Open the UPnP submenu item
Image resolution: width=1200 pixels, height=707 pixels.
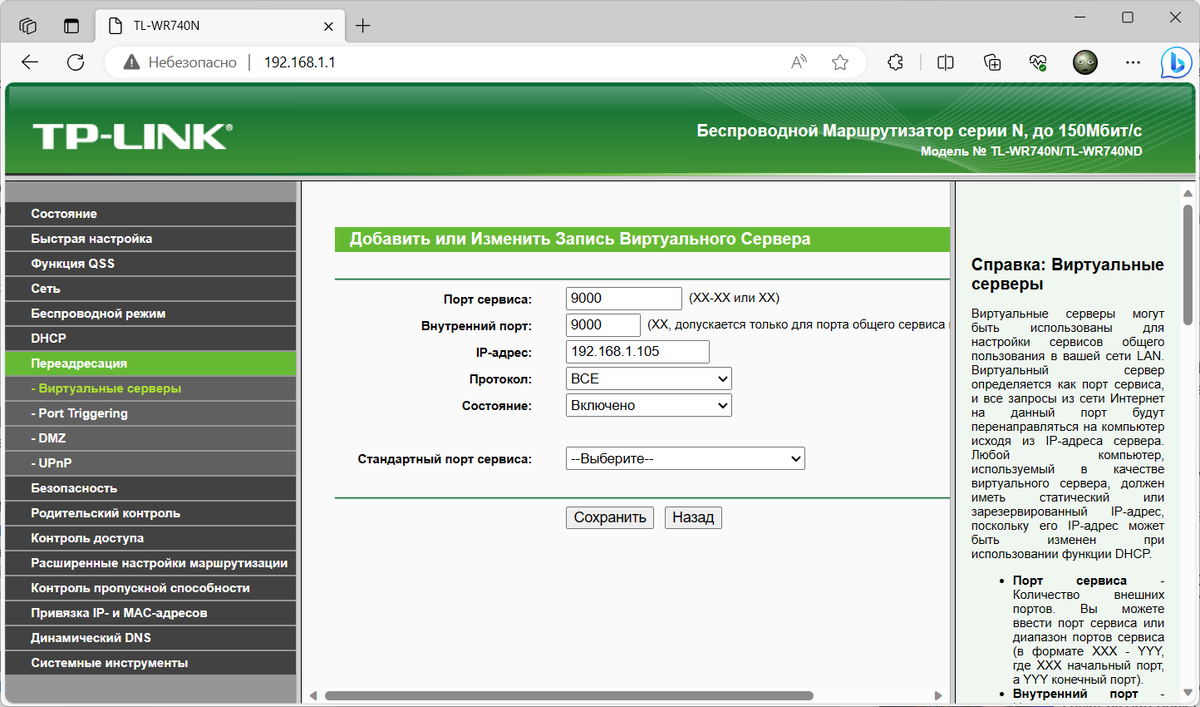(151, 464)
